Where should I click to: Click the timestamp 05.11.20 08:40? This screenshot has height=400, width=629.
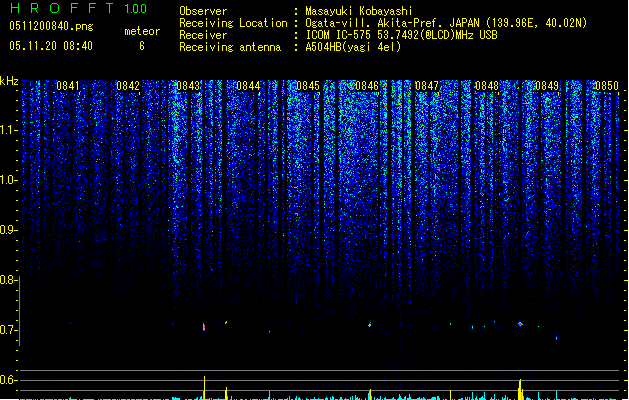pos(51,46)
